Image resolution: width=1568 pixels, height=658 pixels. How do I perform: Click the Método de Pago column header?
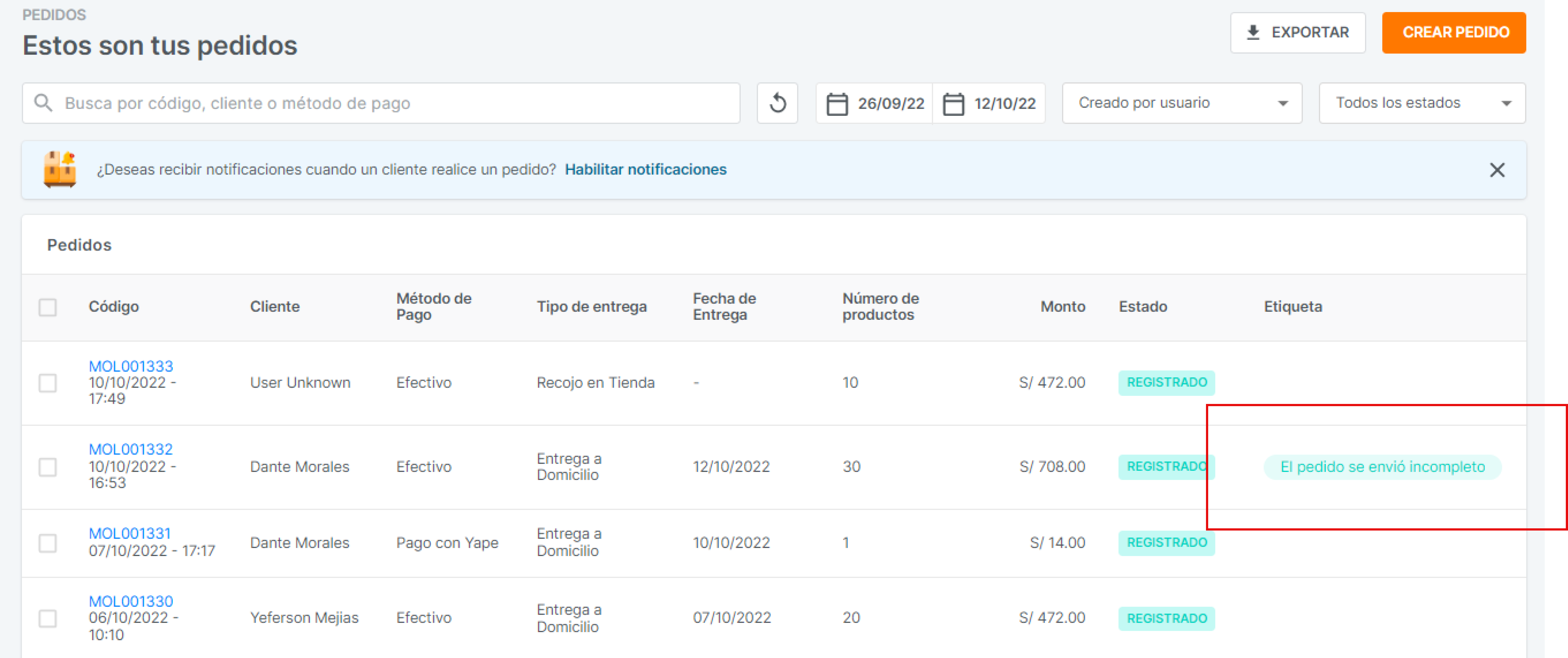coord(434,306)
